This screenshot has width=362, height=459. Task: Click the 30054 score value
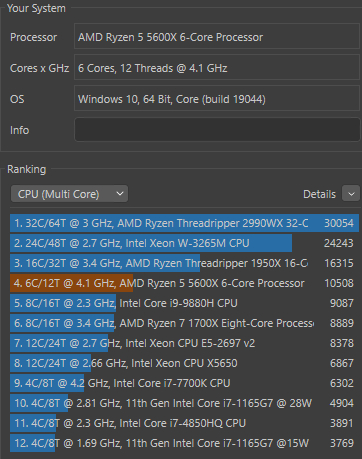click(x=339, y=223)
